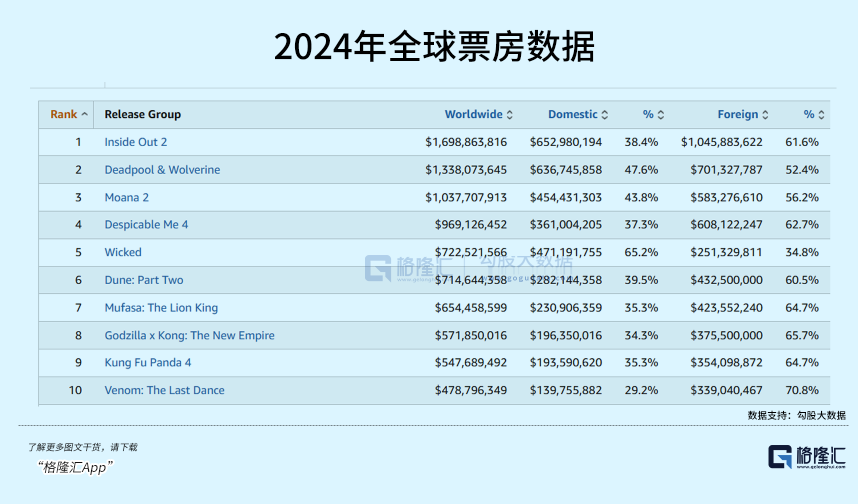Open the Moana 2 movie link

[127, 197]
